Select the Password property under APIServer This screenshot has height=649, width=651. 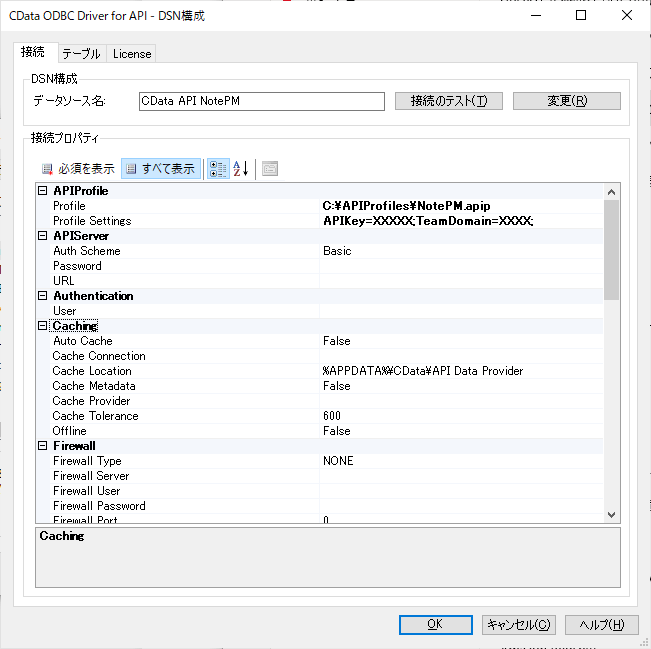click(x=77, y=266)
